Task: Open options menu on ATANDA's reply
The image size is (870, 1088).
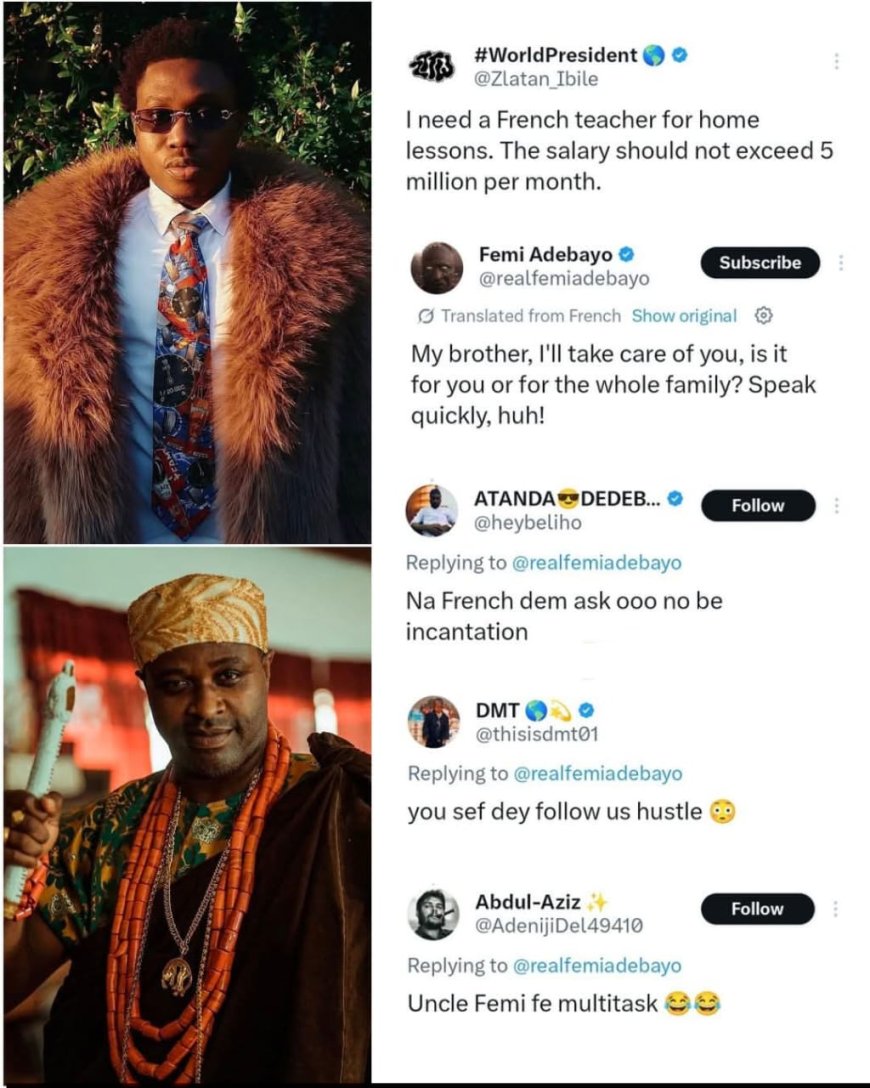Action: click(x=838, y=505)
